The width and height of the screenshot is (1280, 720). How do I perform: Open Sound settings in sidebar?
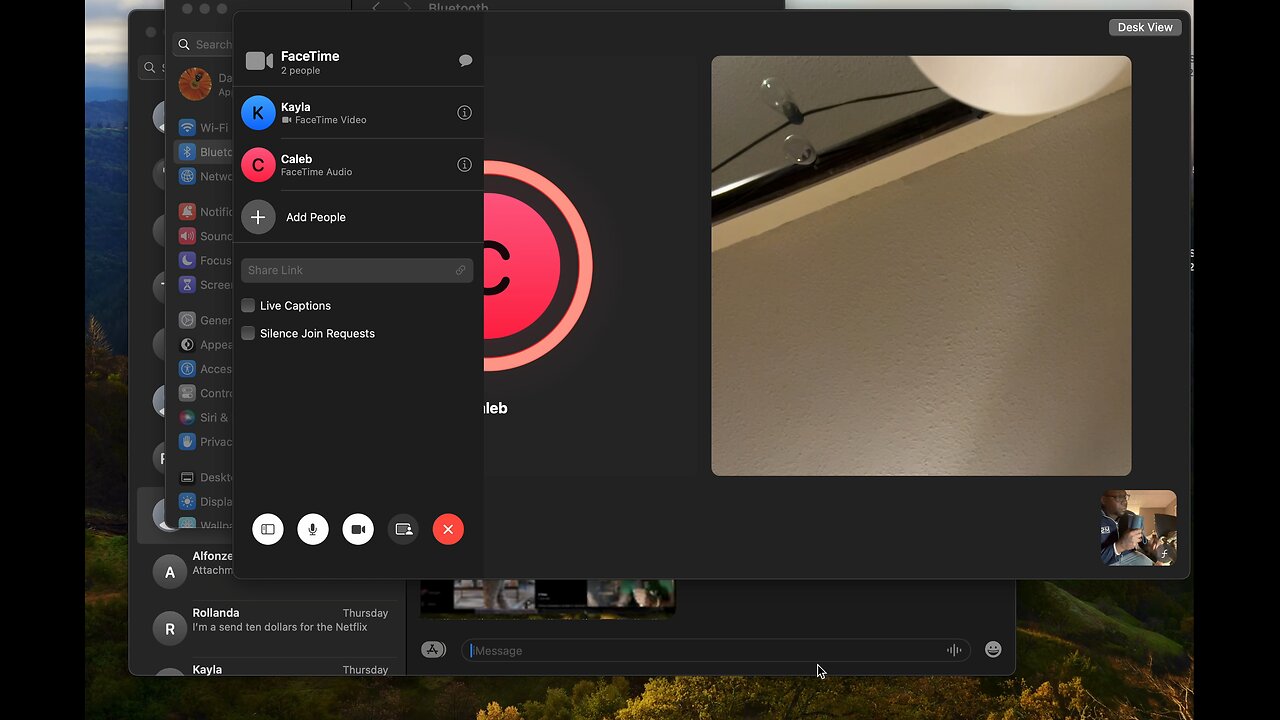(204, 236)
